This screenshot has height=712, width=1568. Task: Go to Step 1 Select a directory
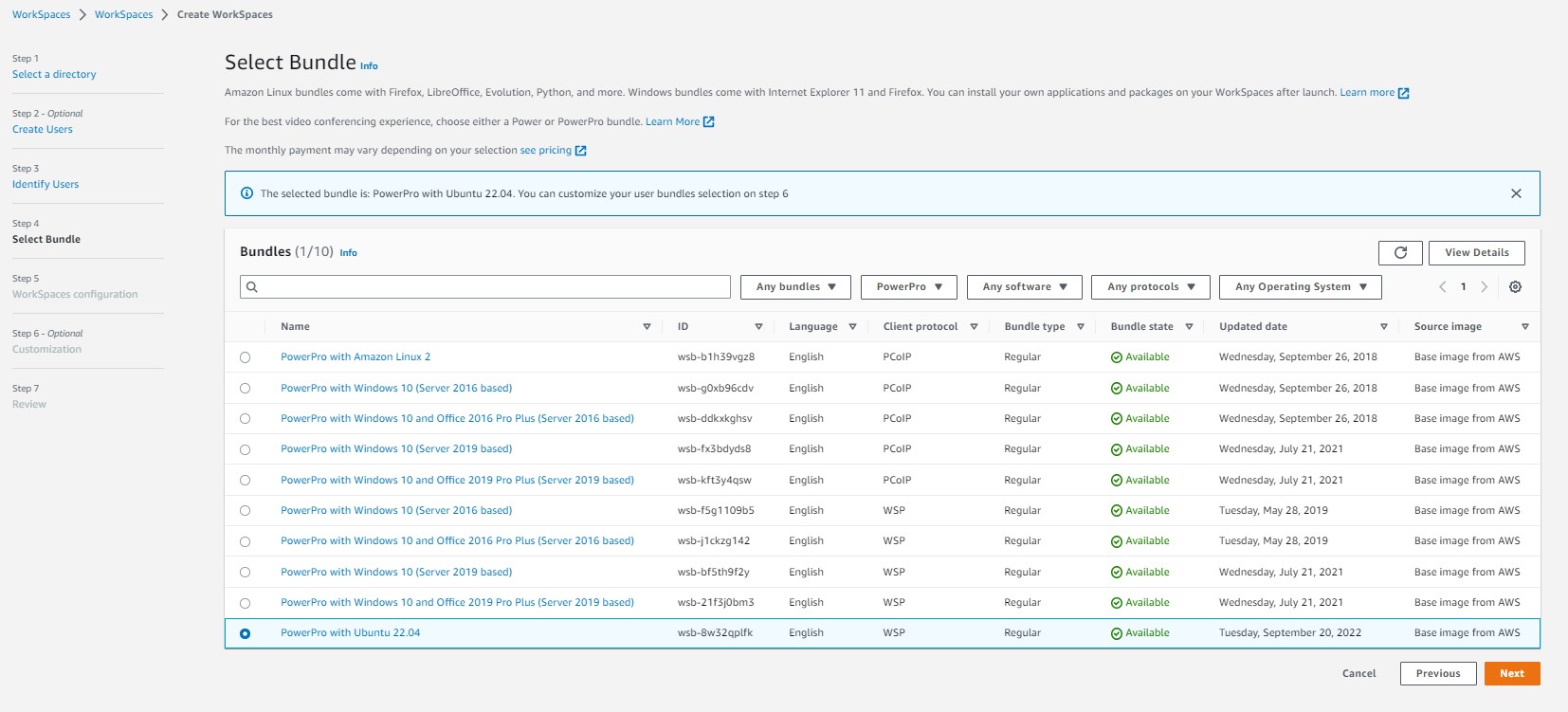(54, 74)
